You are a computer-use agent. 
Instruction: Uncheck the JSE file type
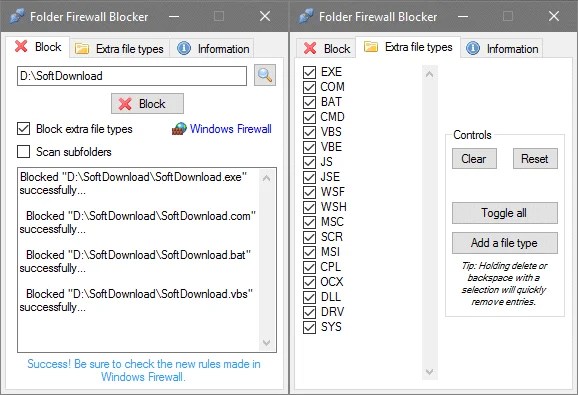309,177
